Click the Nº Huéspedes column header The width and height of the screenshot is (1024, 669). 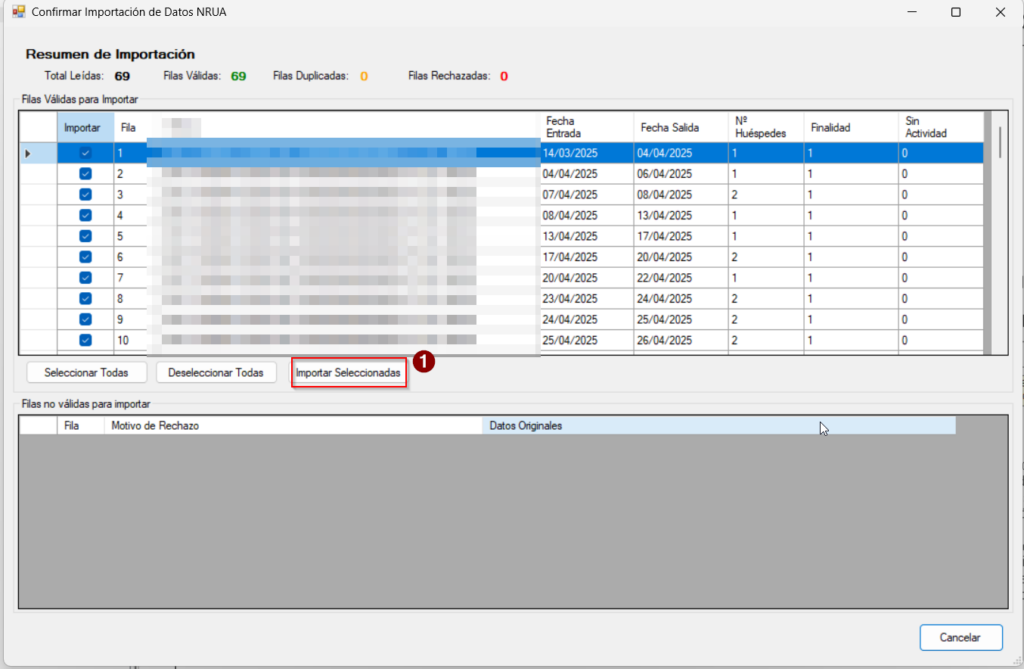(765, 127)
